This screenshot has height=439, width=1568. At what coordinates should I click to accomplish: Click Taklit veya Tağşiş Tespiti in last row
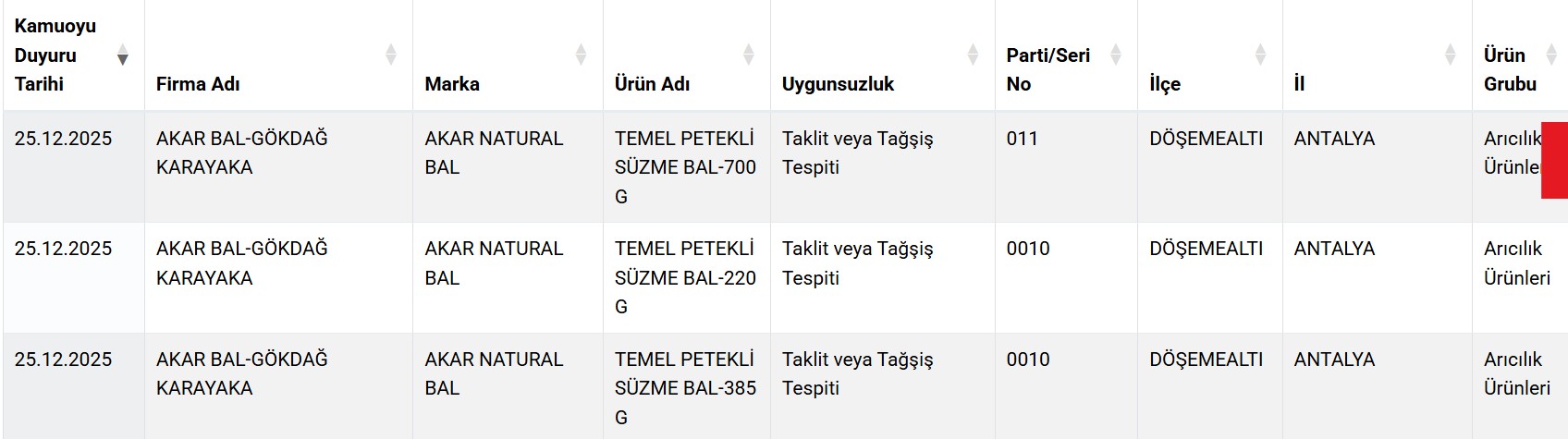click(x=857, y=373)
